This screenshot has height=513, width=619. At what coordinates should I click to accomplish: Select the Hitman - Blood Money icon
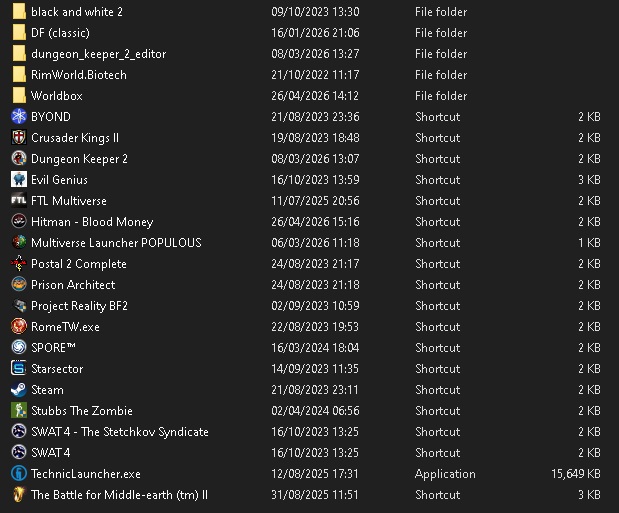tap(19, 221)
